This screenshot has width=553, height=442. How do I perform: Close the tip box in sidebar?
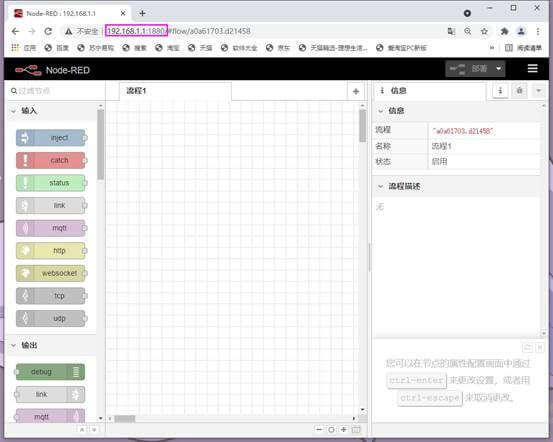tap(540, 348)
